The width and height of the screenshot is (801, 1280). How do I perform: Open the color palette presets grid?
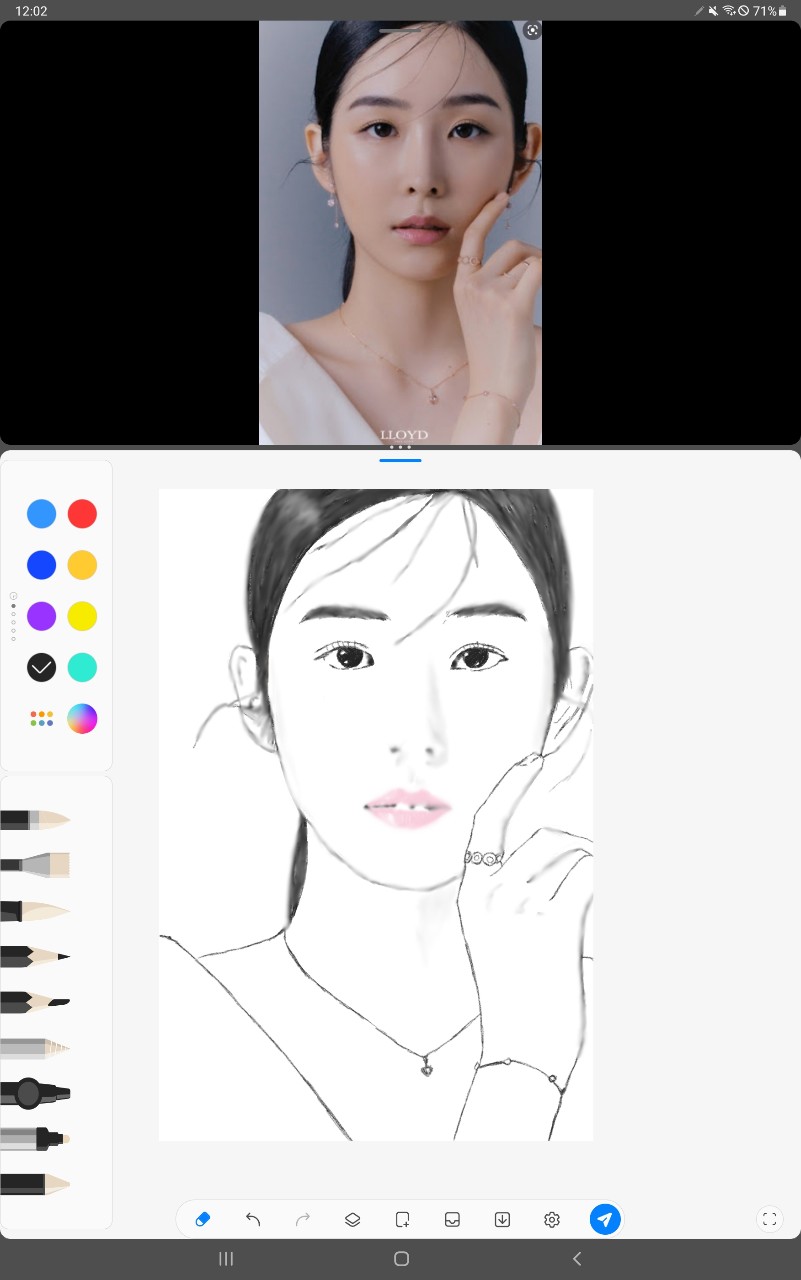coord(41,718)
